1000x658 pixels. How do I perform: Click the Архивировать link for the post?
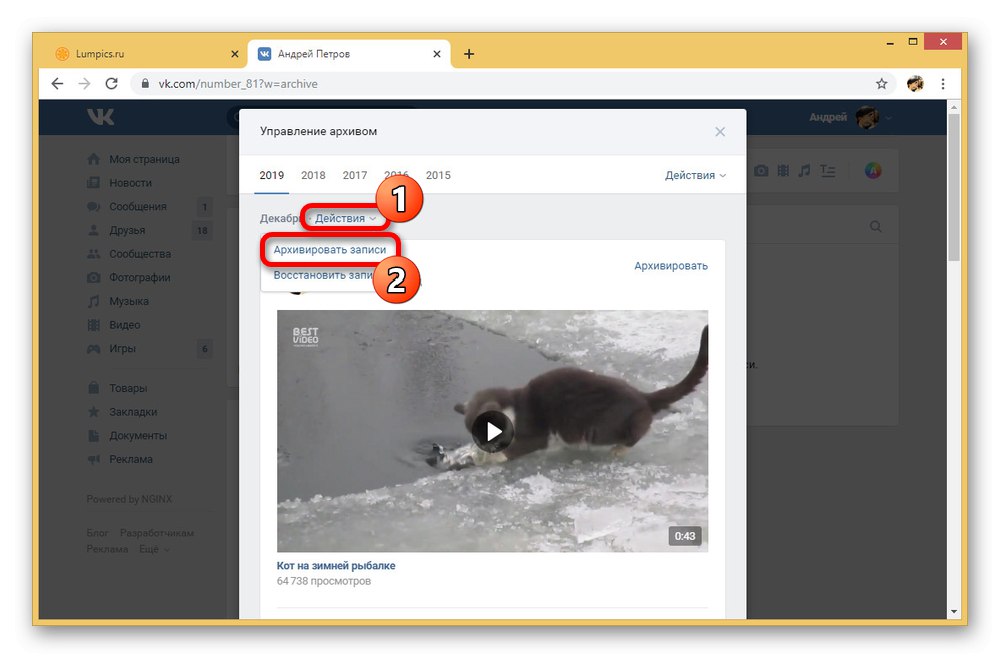(671, 266)
